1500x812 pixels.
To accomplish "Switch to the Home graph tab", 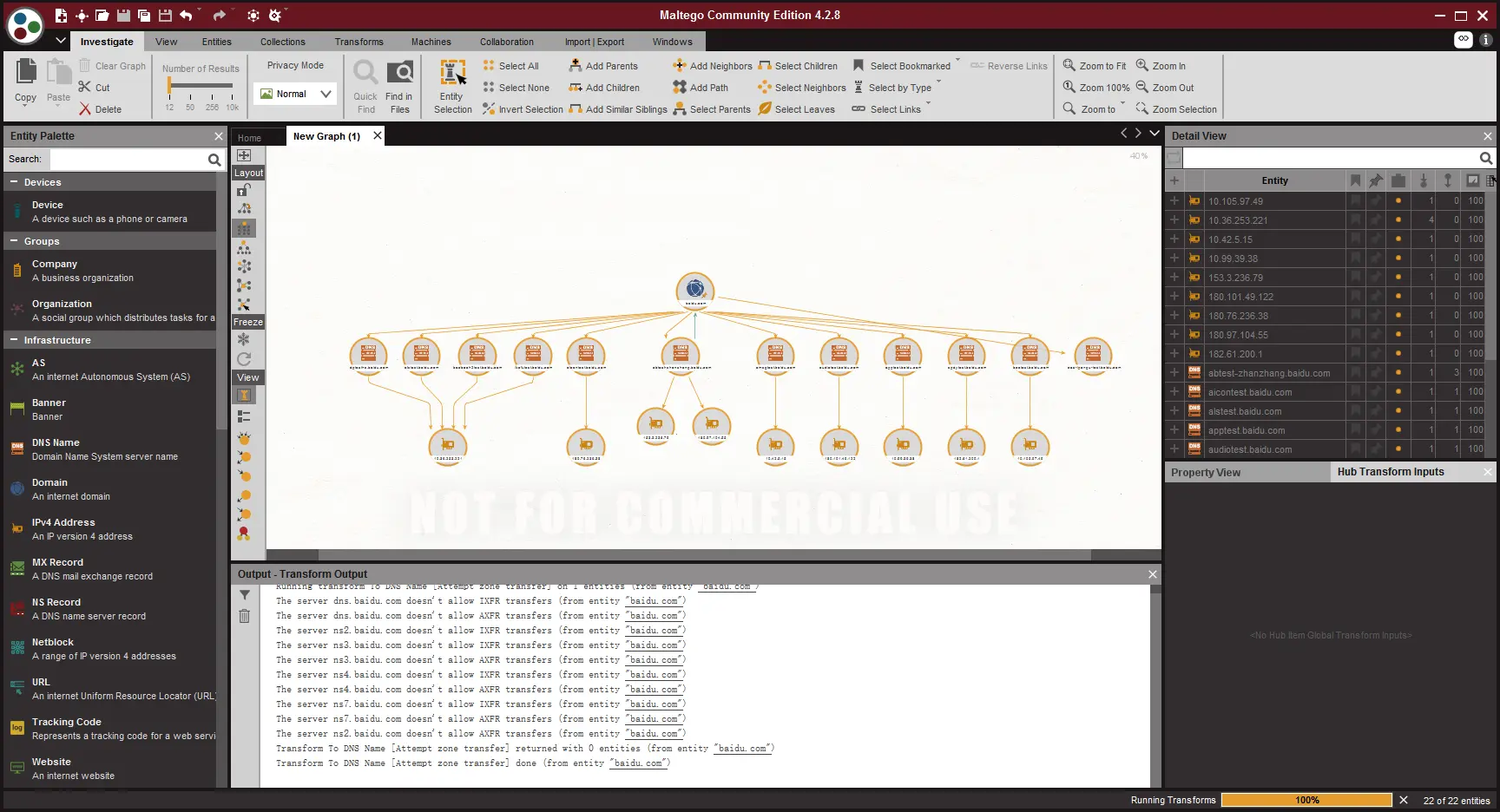I will [249, 138].
